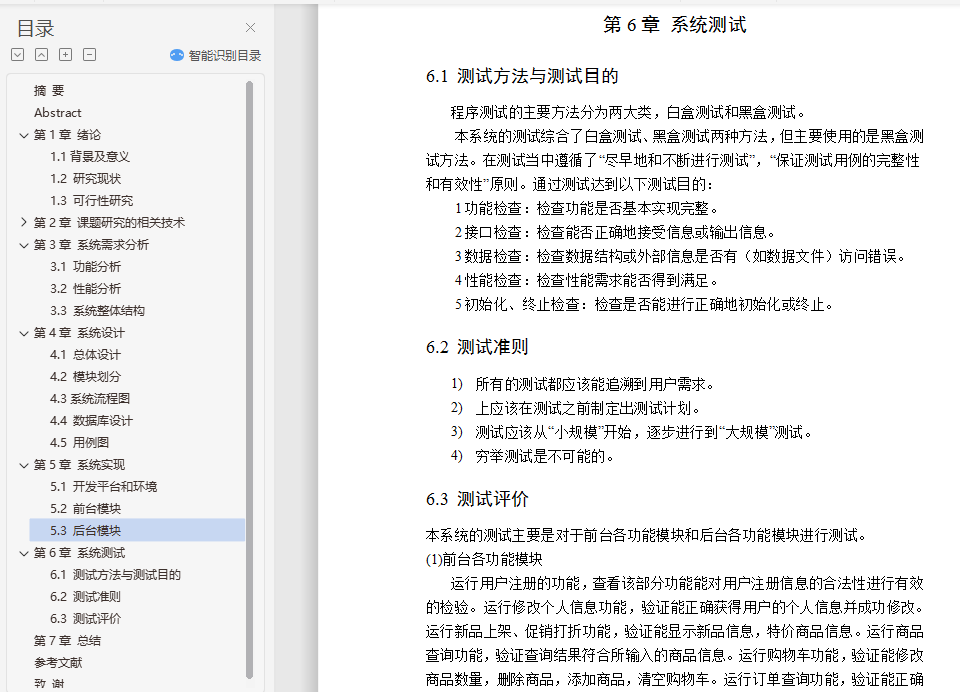Collapse the 第6章 系统测试 node
The image size is (960, 692).
24,554
